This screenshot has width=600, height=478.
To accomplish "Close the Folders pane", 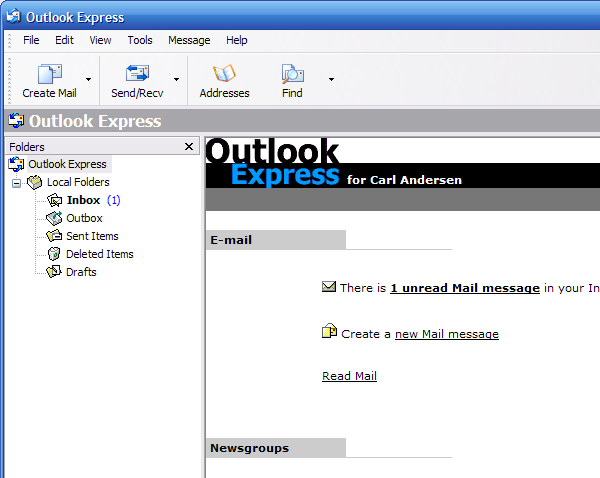I will [x=189, y=147].
